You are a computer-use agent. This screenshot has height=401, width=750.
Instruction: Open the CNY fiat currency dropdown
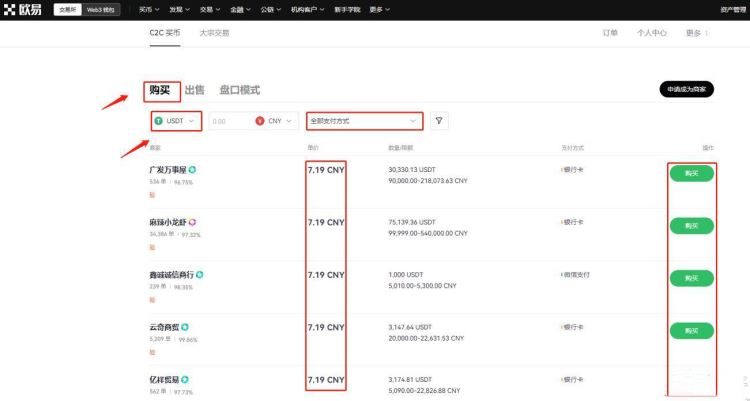[x=276, y=121]
